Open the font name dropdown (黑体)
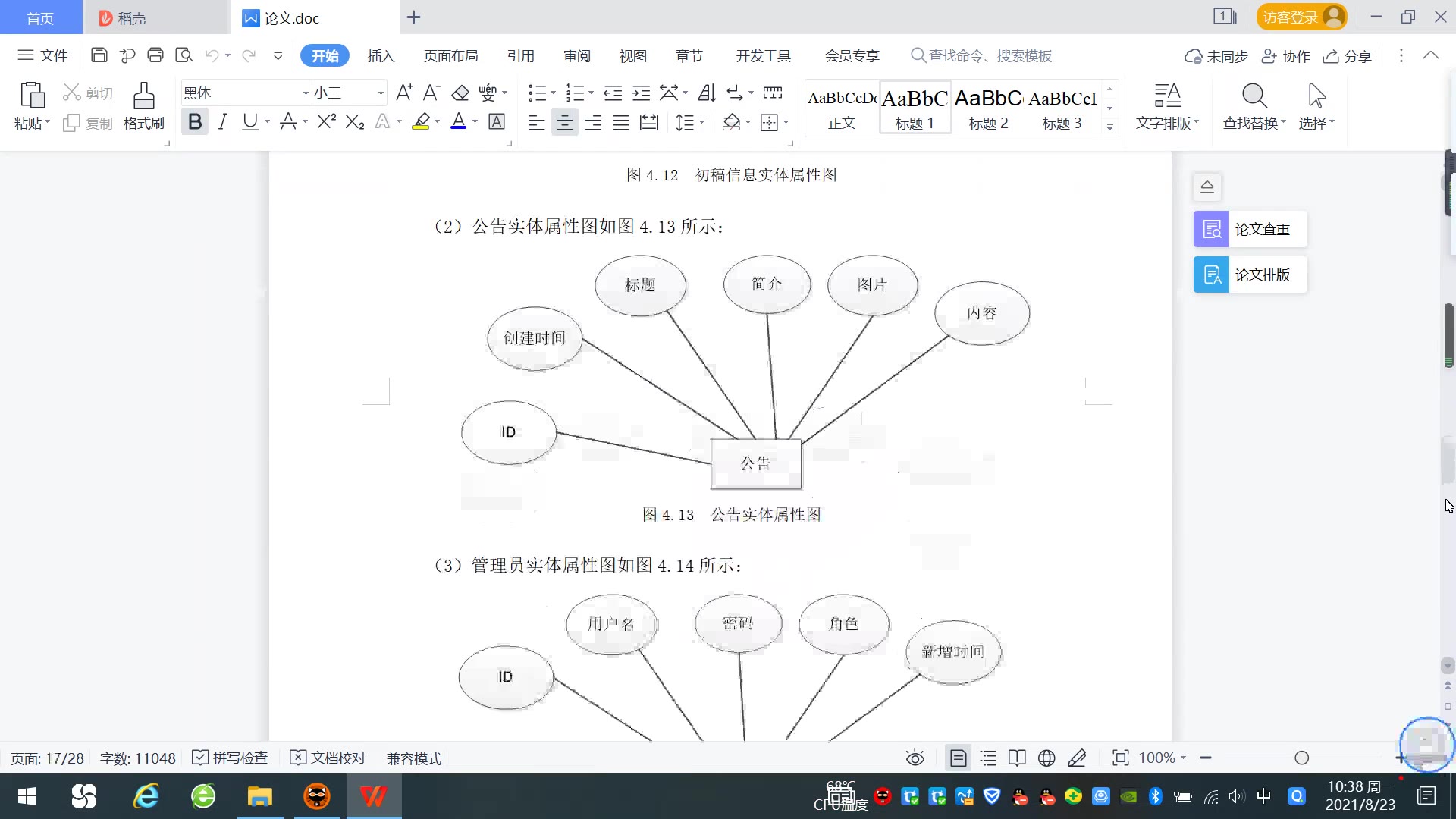This screenshot has width=1456, height=819. coord(306,93)
